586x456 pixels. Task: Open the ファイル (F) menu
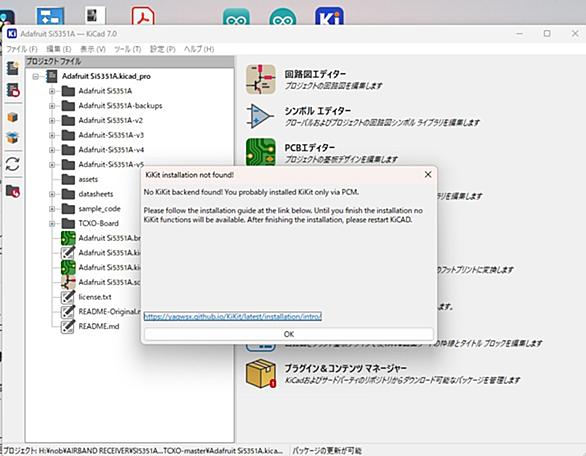point(22,49)
